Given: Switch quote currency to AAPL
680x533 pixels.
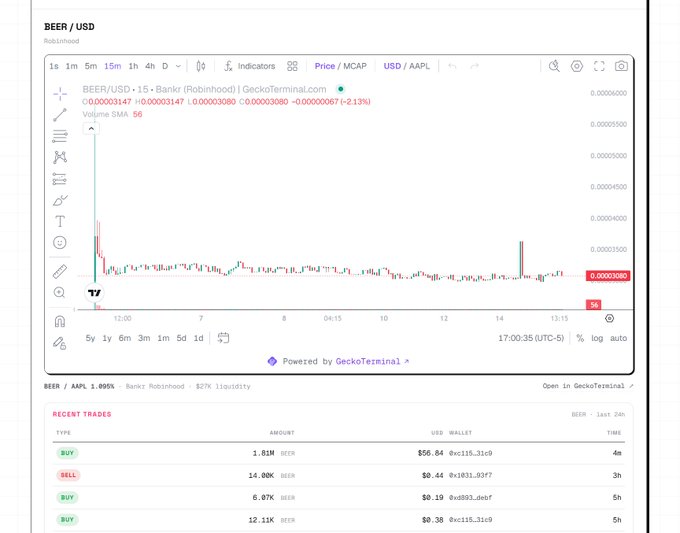Looking at the screenshot, I should (x=419, y=66).
